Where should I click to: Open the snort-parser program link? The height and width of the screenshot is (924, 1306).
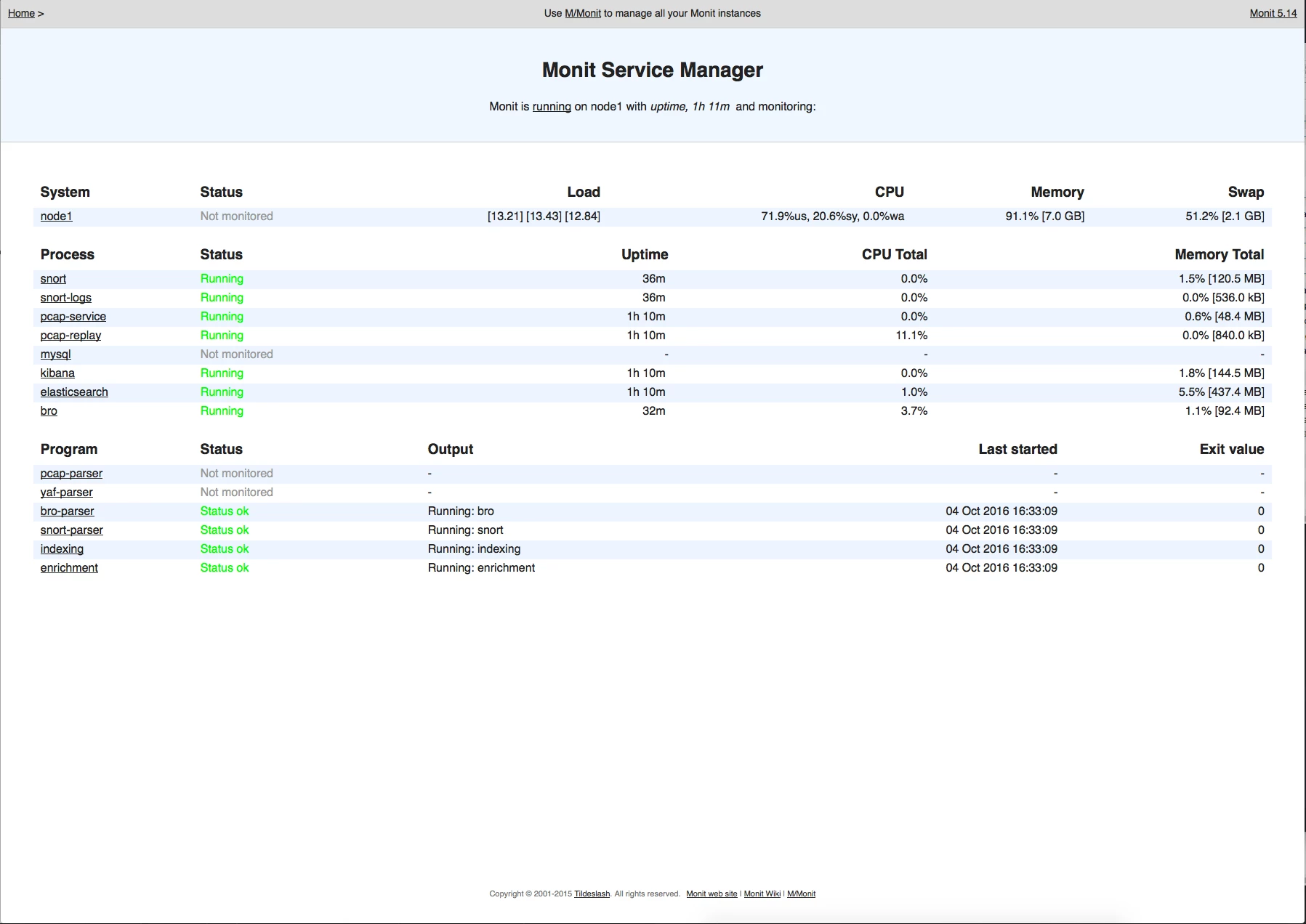point(71,530)
